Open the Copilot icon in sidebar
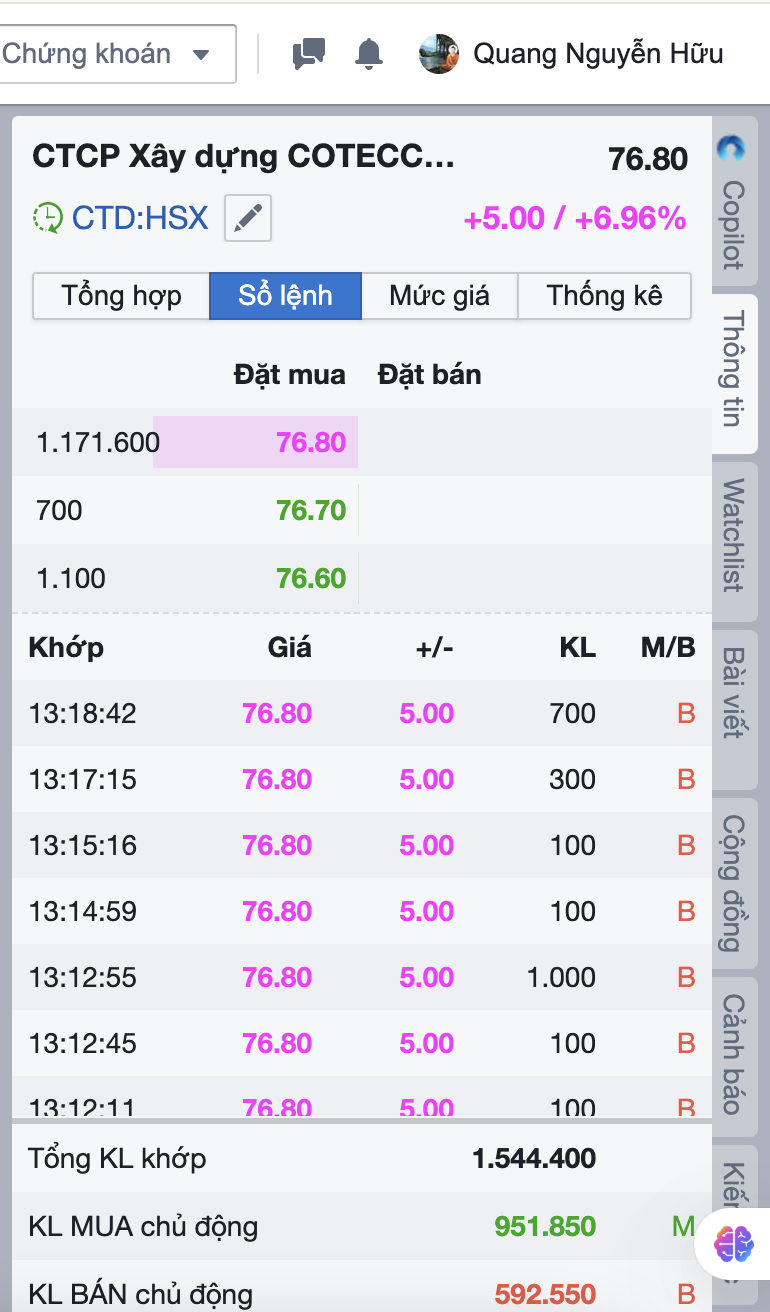Image resolution: width=770 pixels, height=1312 pixels. pyautogui.click(x=732, y=150)
